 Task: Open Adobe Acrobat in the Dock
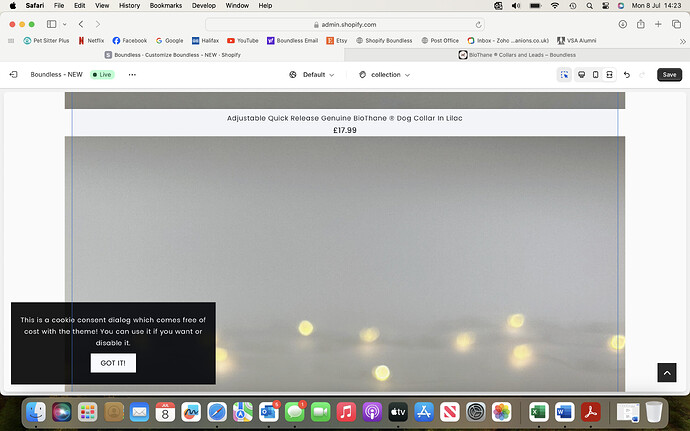pos(591,413)
